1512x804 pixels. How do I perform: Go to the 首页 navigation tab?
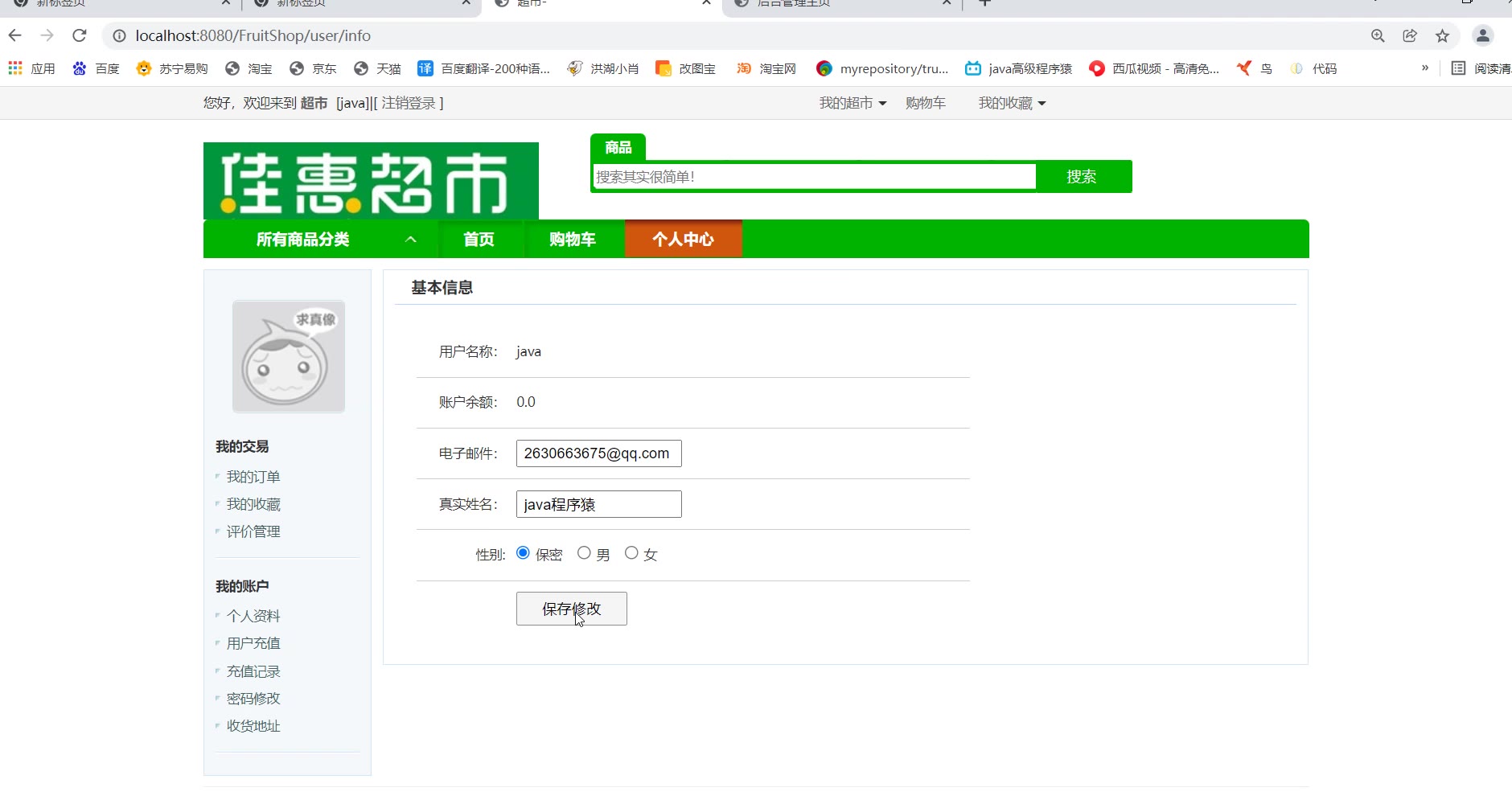pos(479,239)
